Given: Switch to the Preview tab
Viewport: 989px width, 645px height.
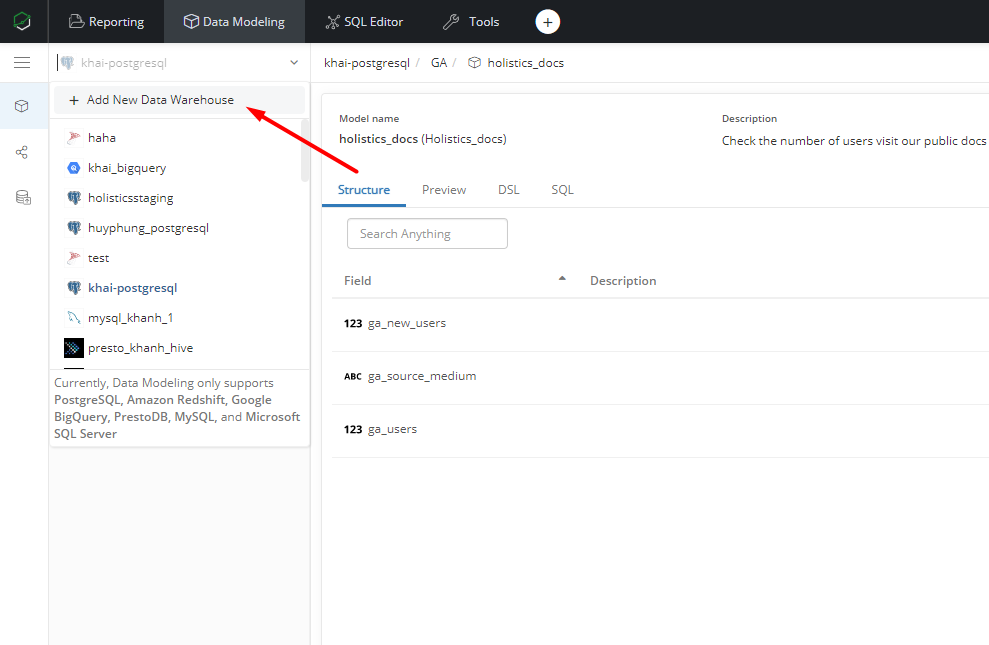Looking at the screenshot, I should point(444,190).
